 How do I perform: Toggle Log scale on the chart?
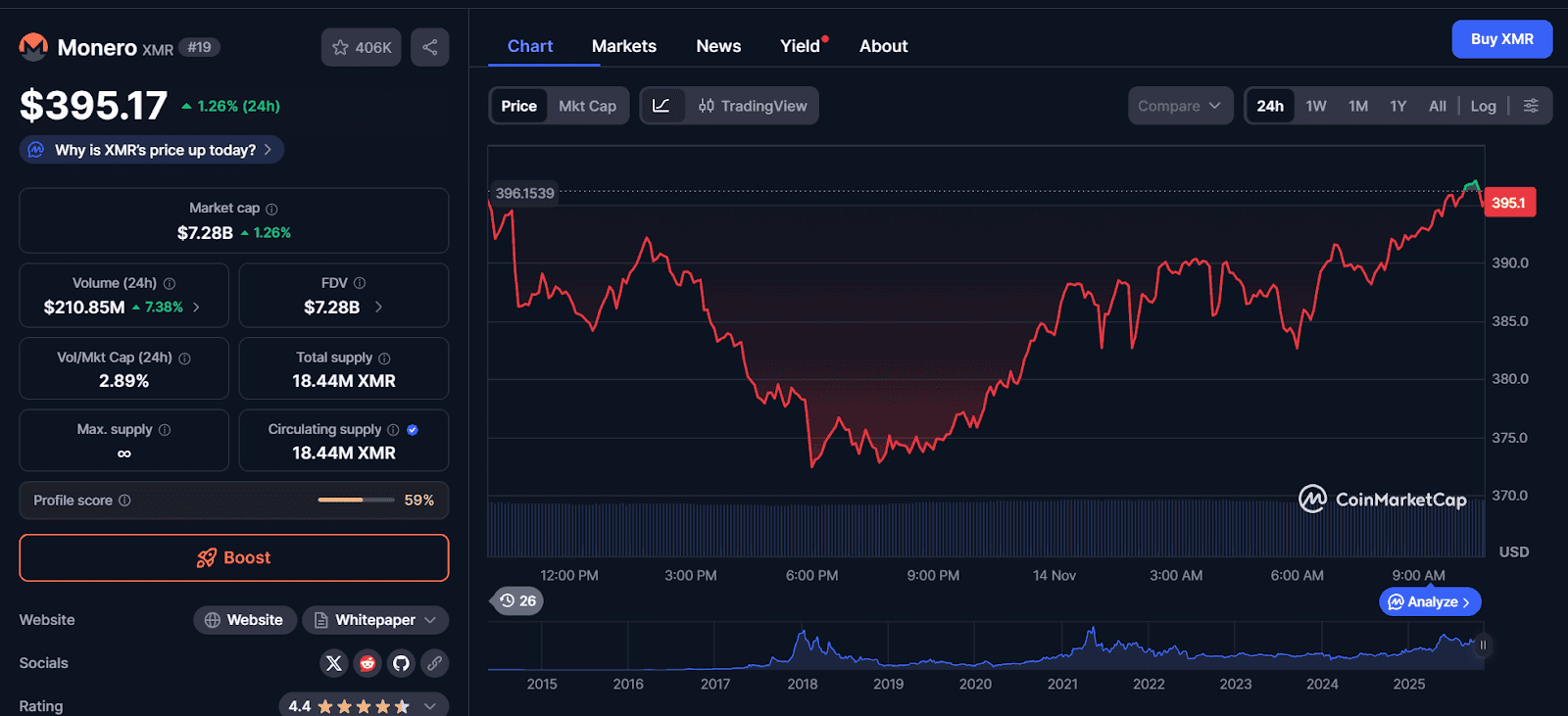[1483, 106]
